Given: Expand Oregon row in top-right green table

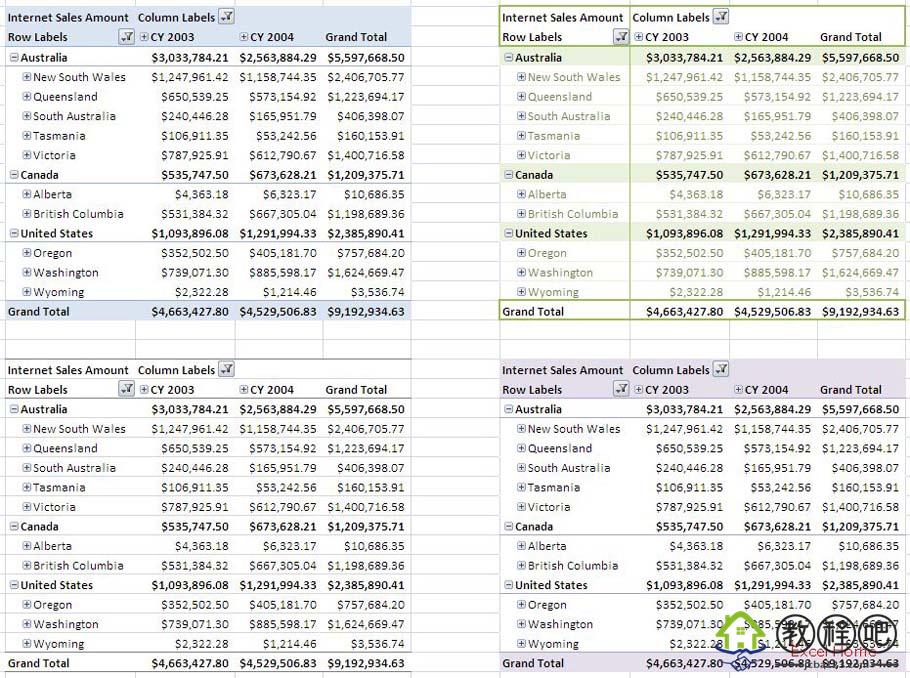Looking at the screenshot, I should coord(521,253).
